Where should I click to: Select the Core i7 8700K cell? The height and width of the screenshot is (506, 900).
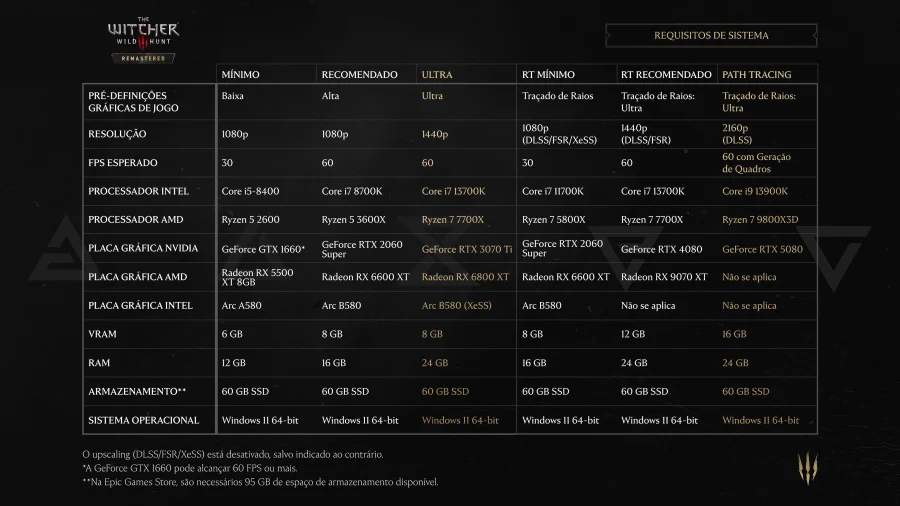[352, 191]
